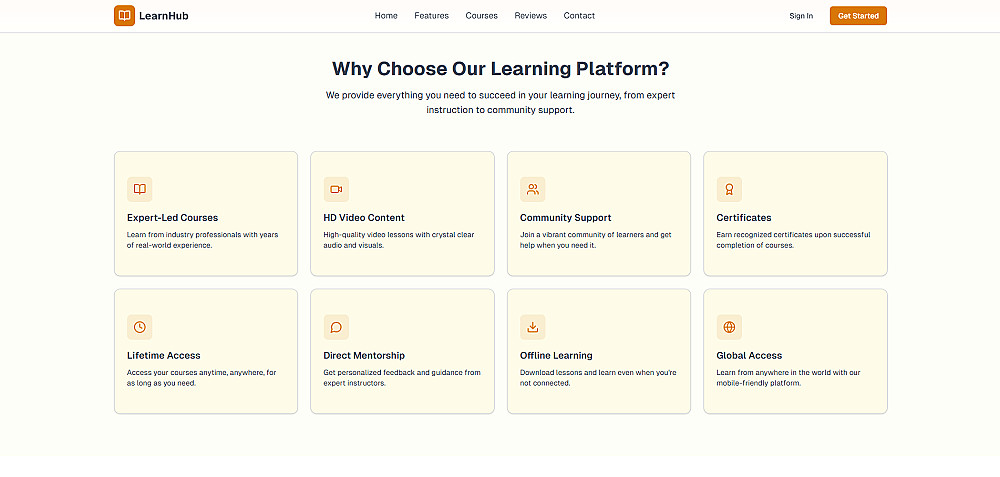Click the LearnHub brand name text
1000x477 pixels.
click(x=164, y=16)
